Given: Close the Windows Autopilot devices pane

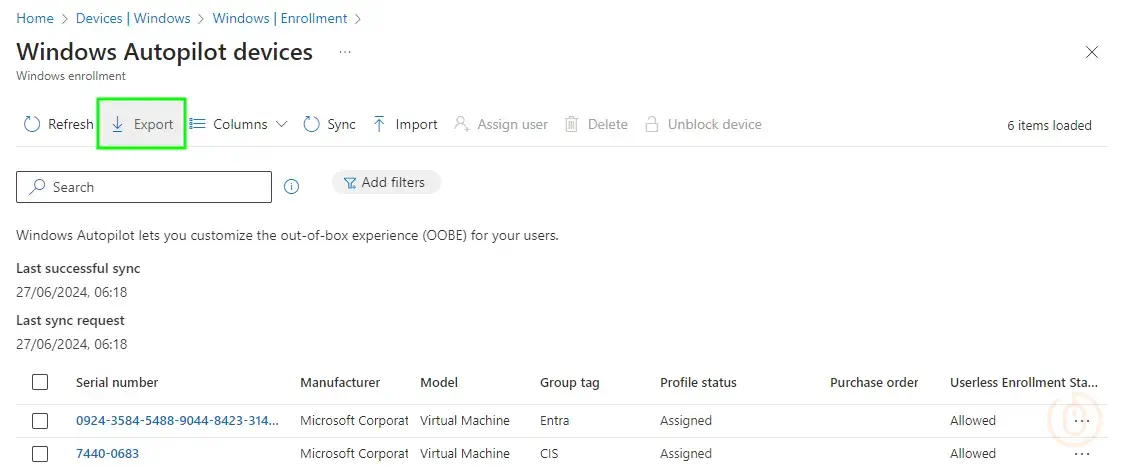Looking at the screenshot, I should coord(1092,52).
